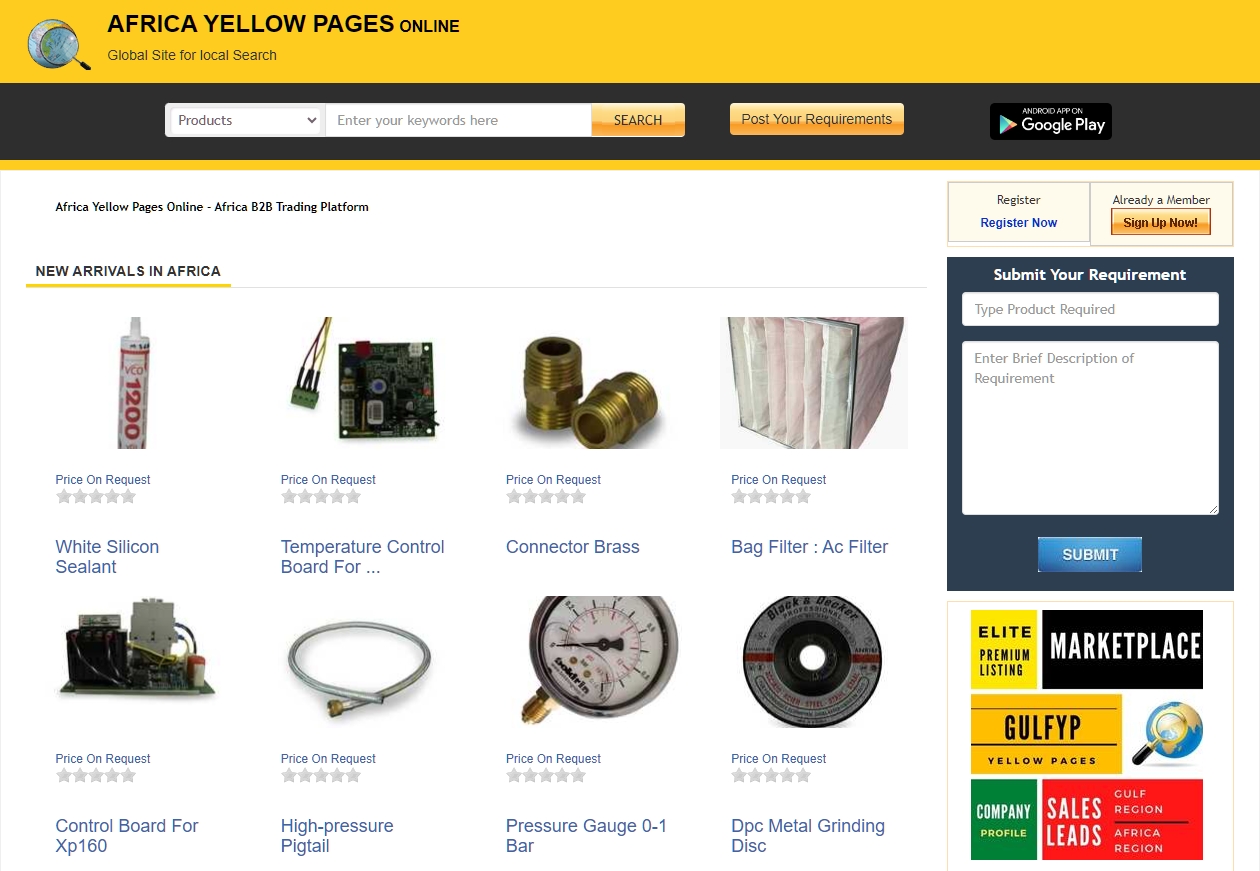1260x871 pixels.
Task: Click the globe search icon beside GulfYP
Action: (x=1167, y=734)
